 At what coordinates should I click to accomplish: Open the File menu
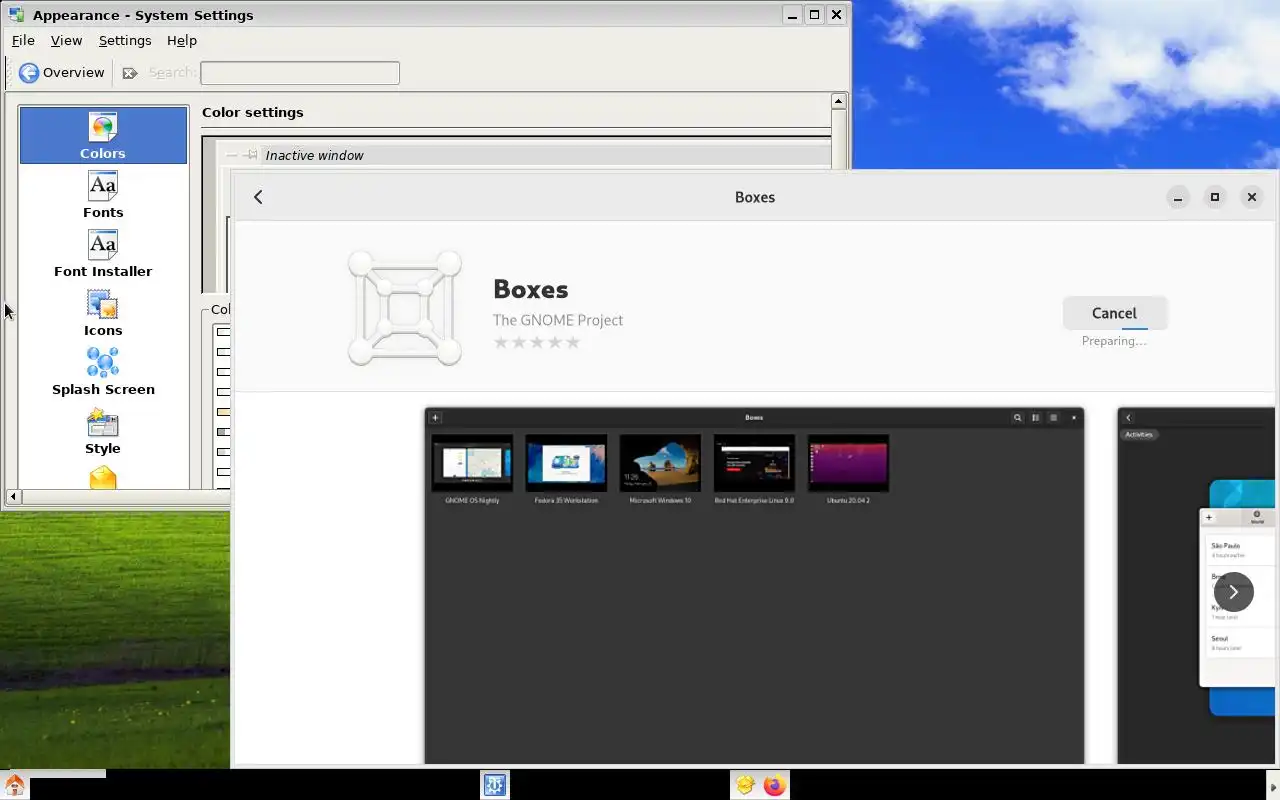(23, 40)
